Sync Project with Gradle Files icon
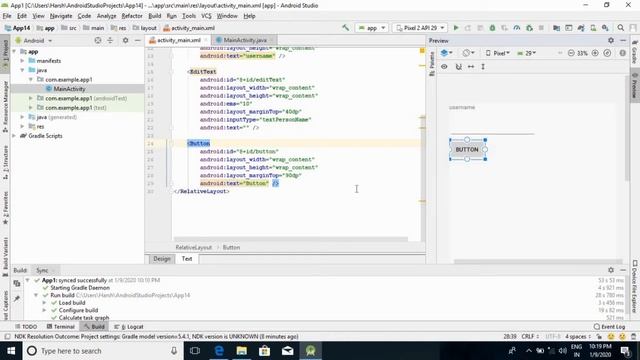This screenshot has height=360, width=640. [x=581, y=28]
